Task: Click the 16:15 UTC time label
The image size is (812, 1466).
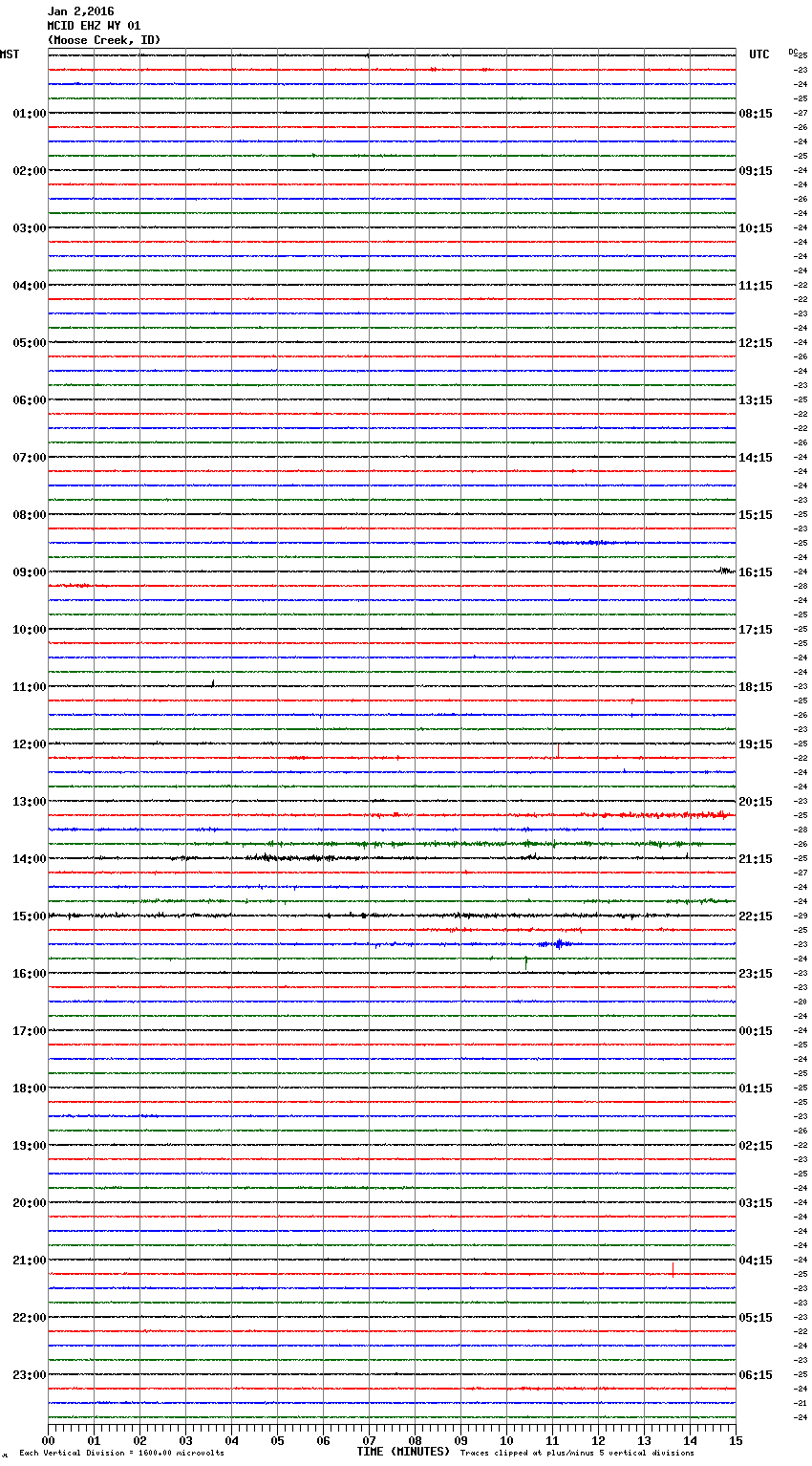Action: click(756, 572)
